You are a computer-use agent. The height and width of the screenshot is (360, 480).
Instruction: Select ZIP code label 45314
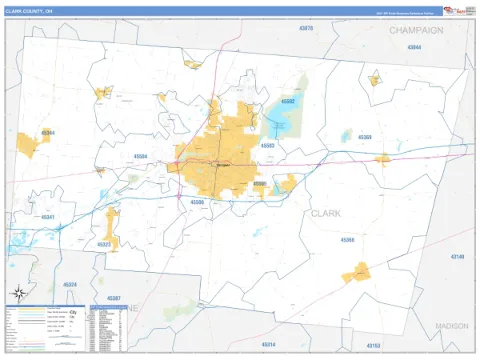[268, 345]
